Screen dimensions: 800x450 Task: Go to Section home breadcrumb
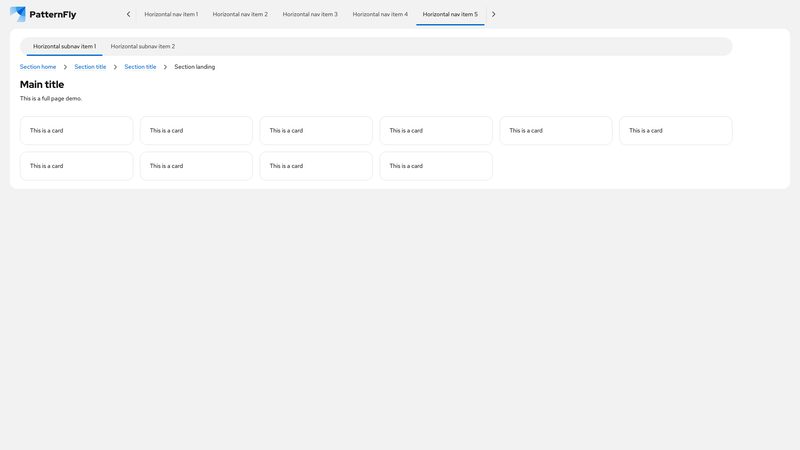pyautogui.click(x=38, y=67)
